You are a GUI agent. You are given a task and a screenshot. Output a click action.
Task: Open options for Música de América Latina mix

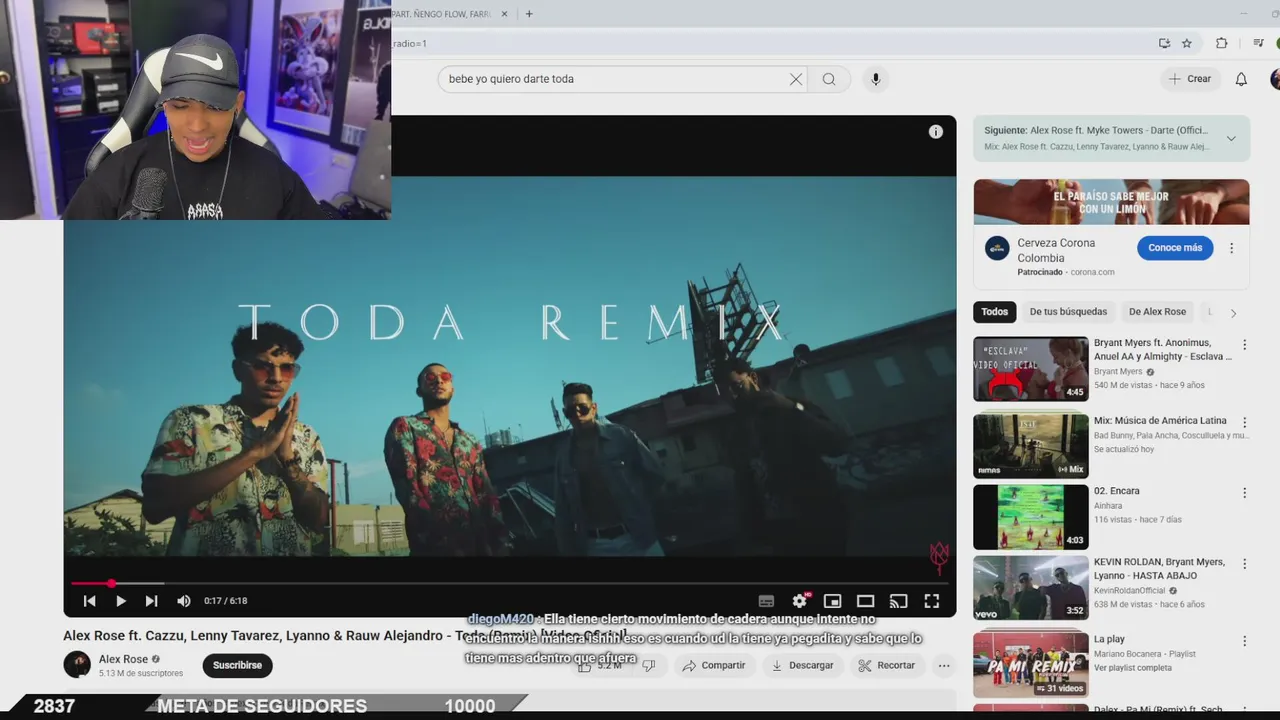point(1245,423)
